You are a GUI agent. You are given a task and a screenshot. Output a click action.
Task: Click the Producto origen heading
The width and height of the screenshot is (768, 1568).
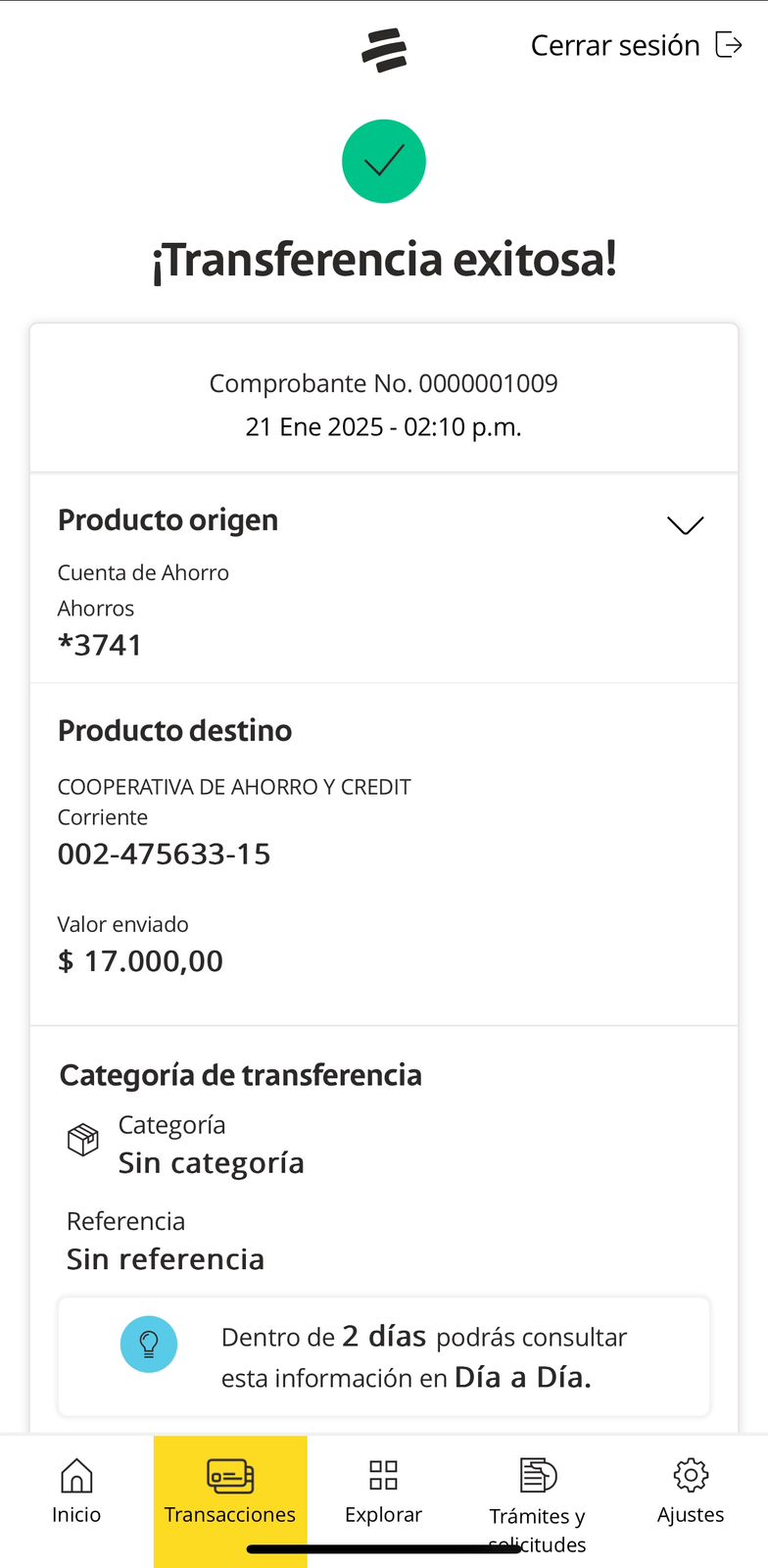[168, 520]
